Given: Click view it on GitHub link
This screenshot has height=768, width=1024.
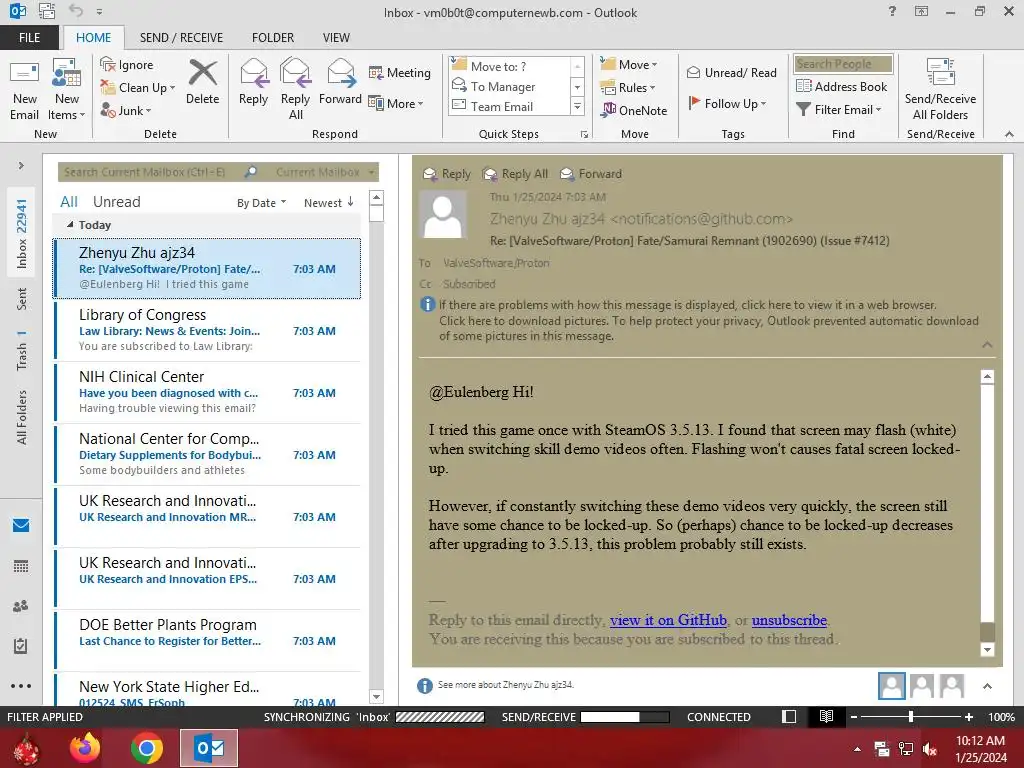Looking at the screenshot, I should tap(668, 620).
